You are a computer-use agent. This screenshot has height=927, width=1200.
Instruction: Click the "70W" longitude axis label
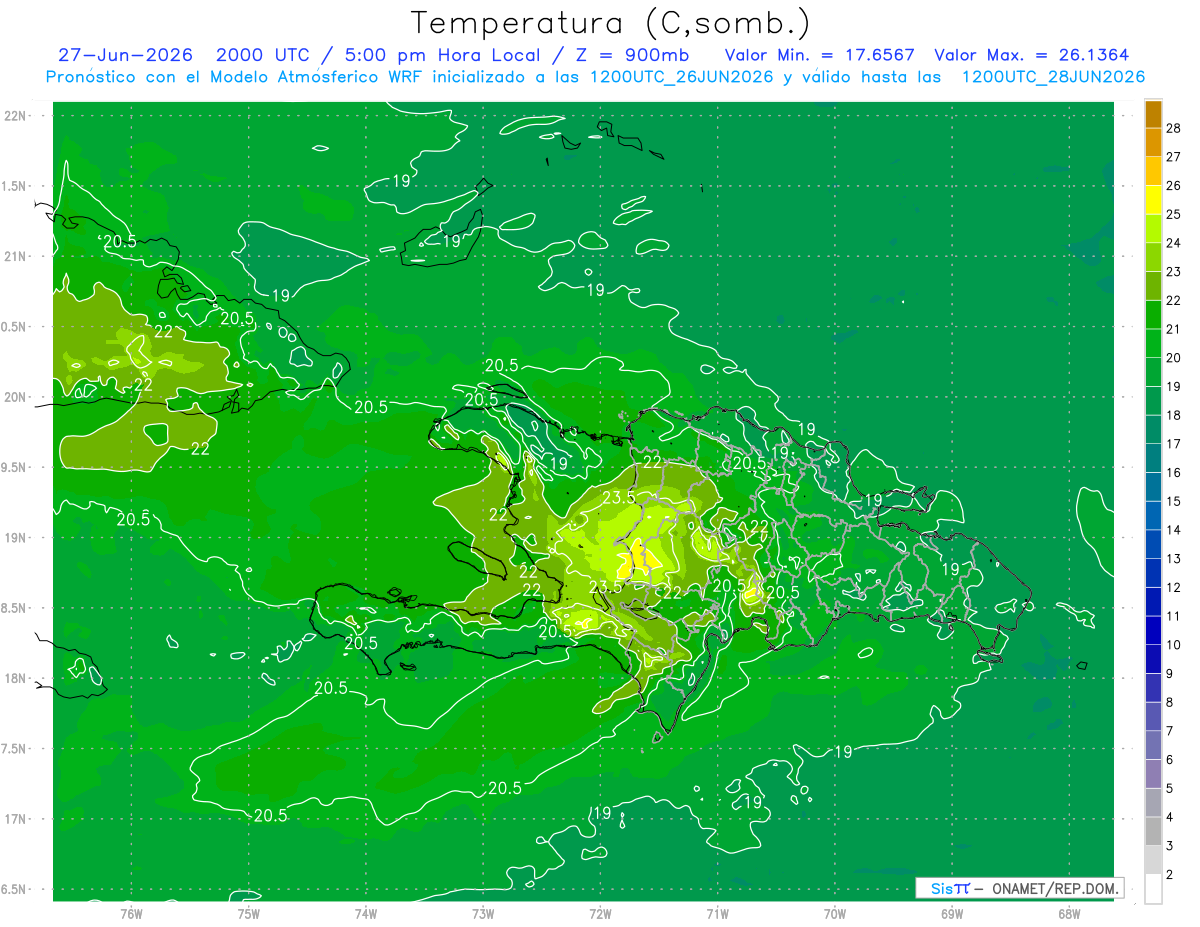(x=835, y=913)
